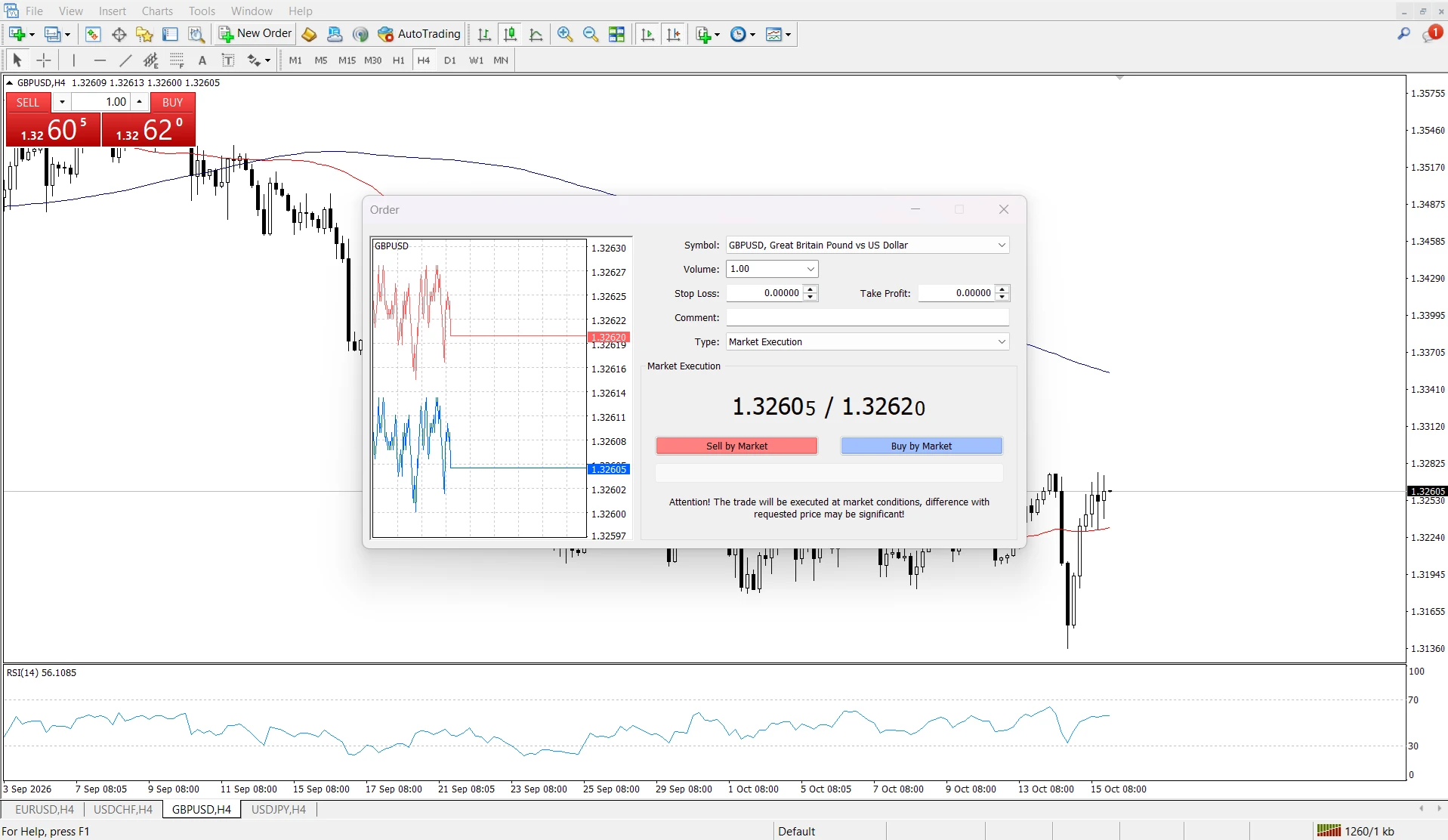The width and height of the screenshot is (1448, 840).
Task: Switch to the EURUSD,H4 chart tab
Action: point(45,809)
